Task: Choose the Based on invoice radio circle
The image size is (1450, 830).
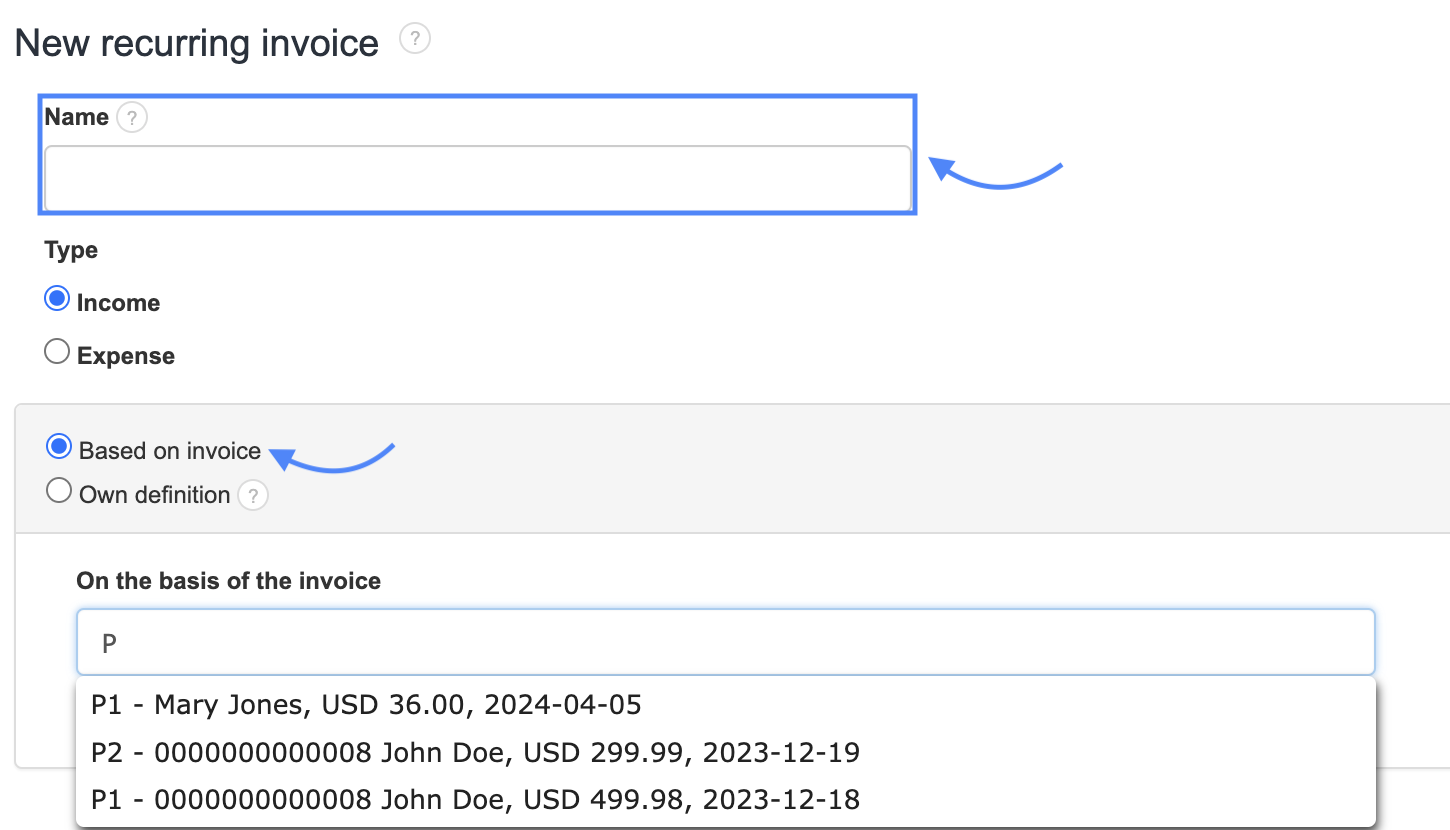Action: (x=60, y=447)
